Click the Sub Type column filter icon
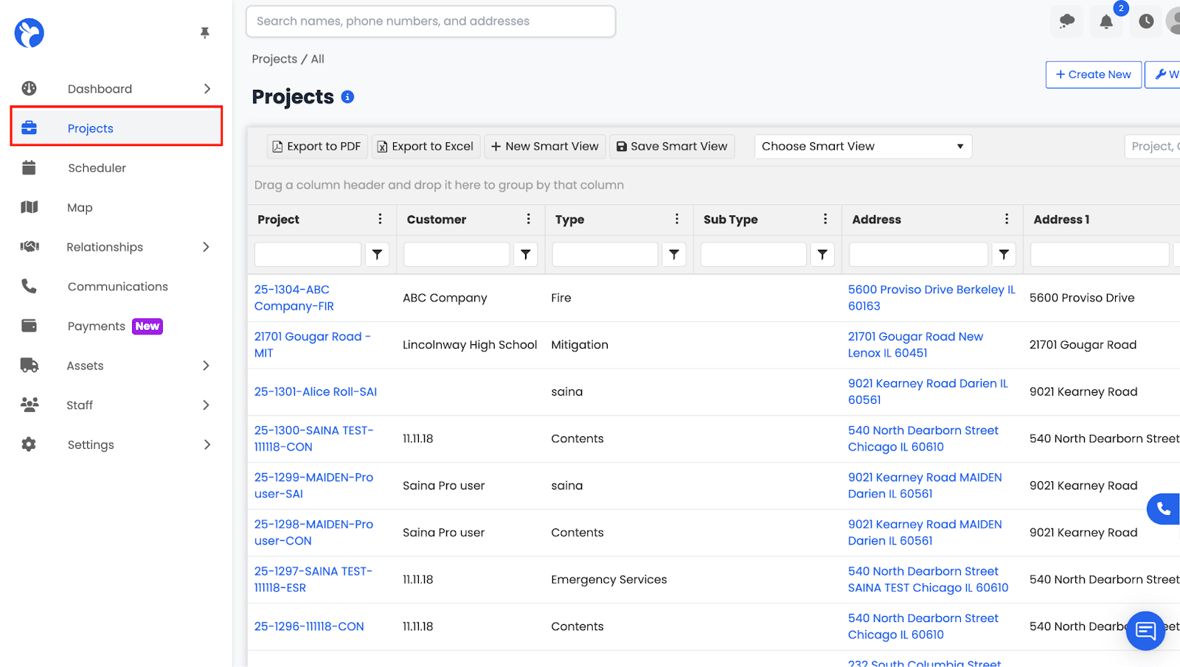This screenshot has height=667, width=1180. 823,254
